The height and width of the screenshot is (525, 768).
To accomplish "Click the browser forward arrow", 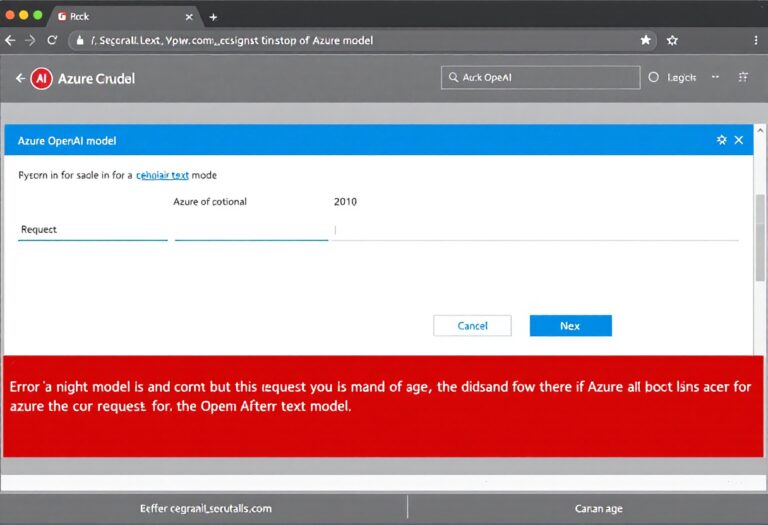I will [x=30, y=40].
